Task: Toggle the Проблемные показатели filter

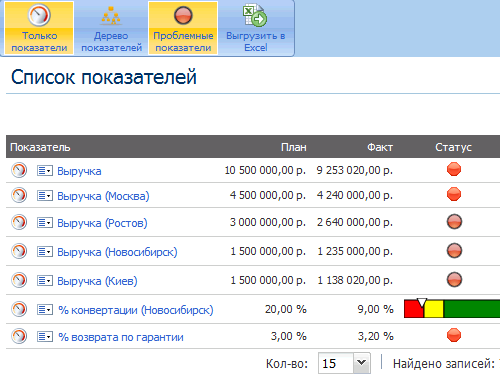Action: [183, 28]
